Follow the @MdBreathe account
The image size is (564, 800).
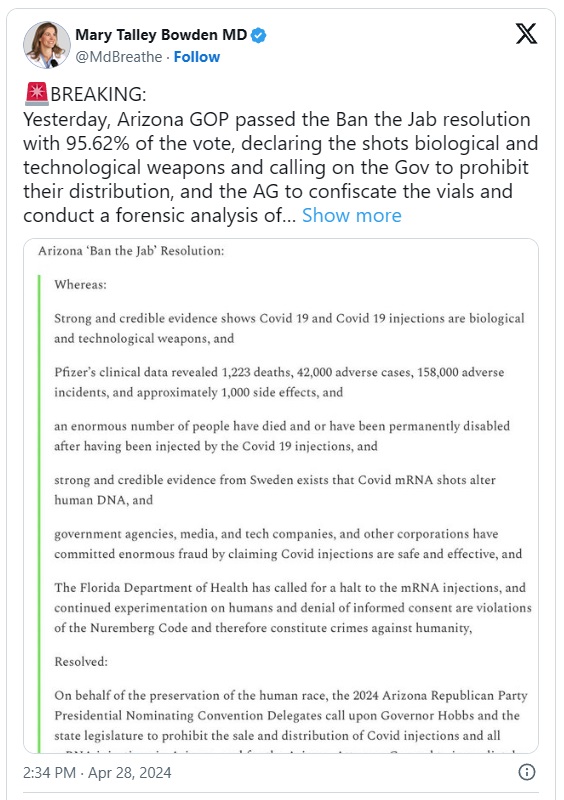197,57
